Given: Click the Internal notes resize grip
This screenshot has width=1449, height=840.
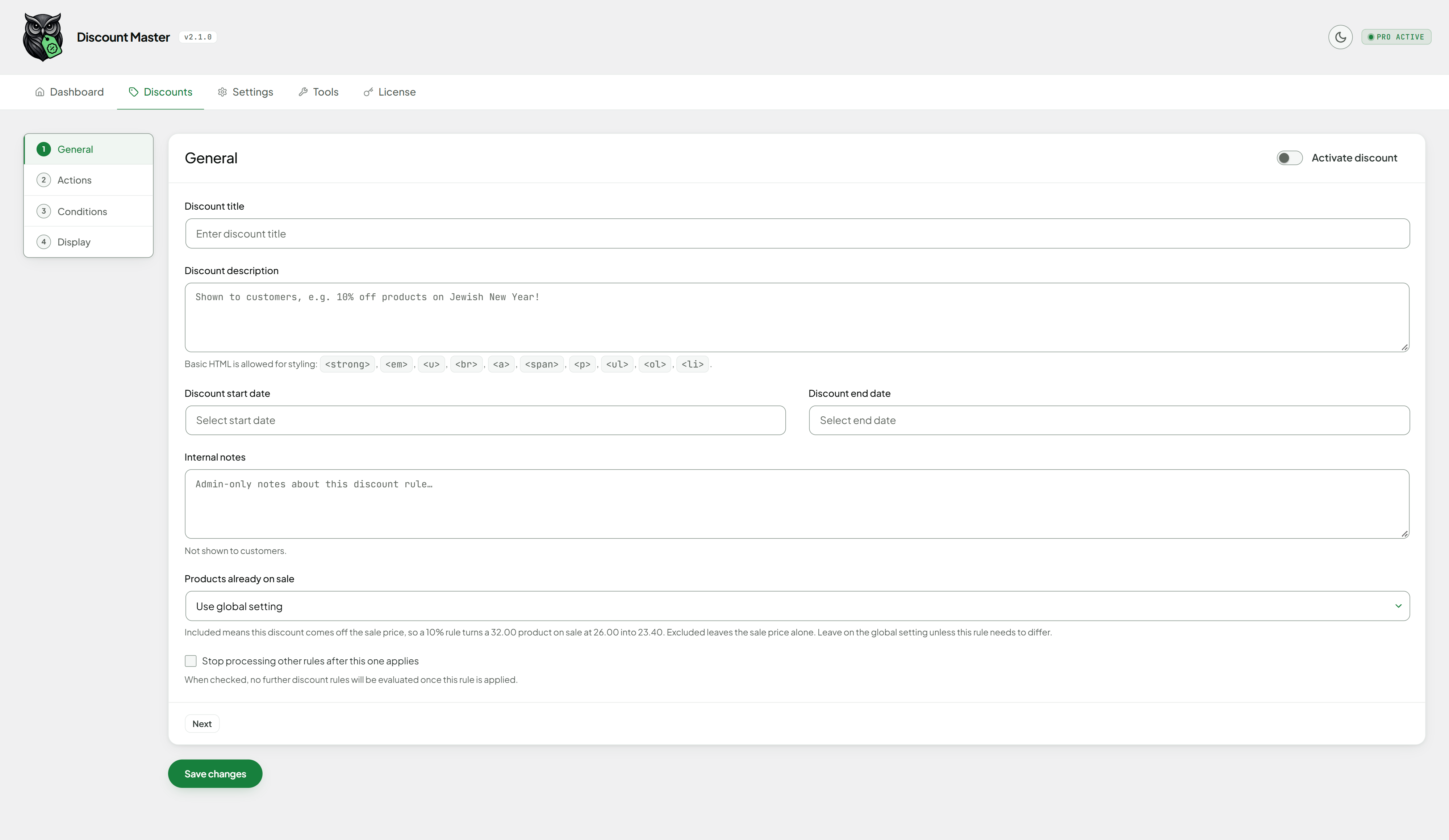Looking at the screenshot, I should 1404,534.
